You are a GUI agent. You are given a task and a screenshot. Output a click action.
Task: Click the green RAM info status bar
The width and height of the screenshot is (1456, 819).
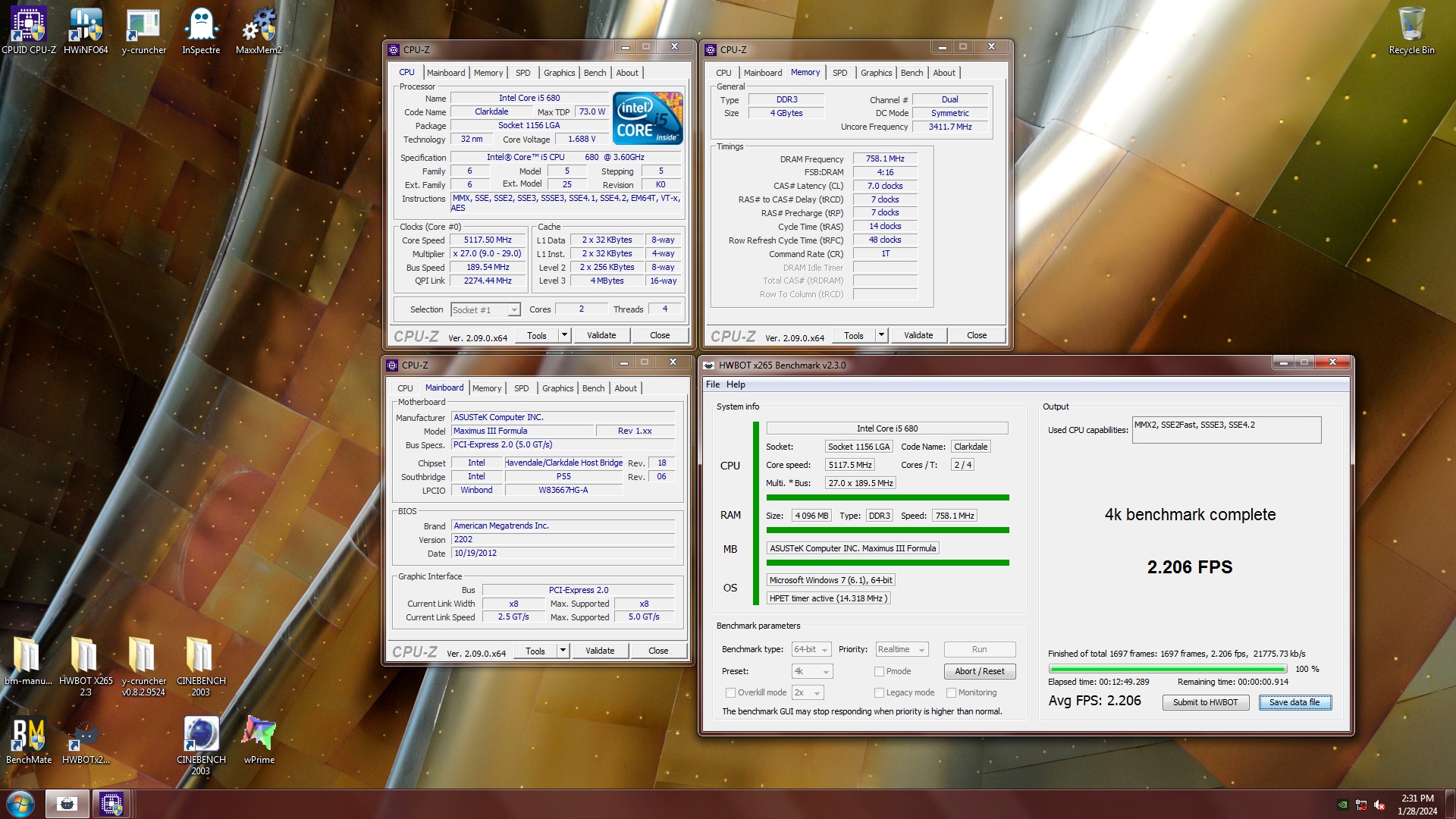(888, 530)
